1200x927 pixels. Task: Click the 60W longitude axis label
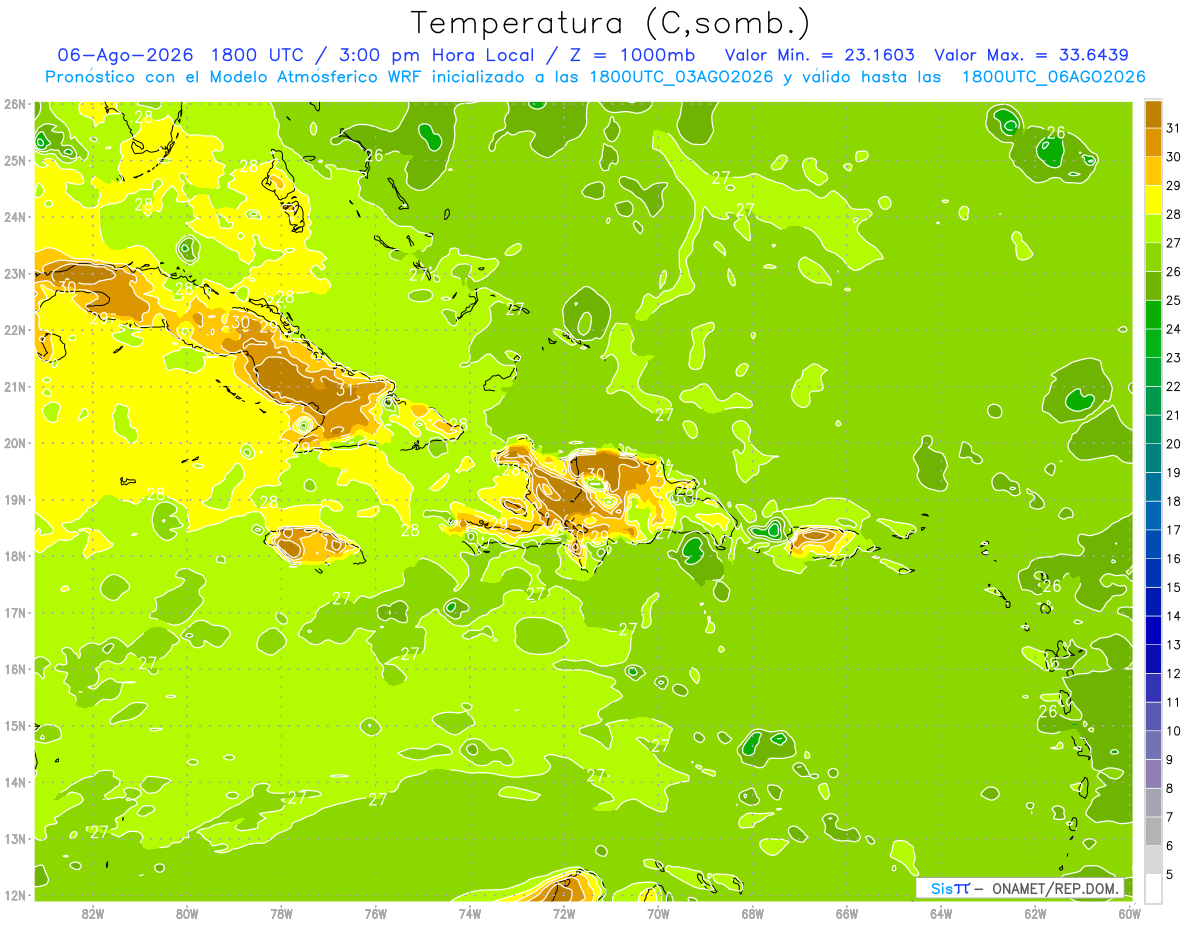click(x=1130, y=912)
